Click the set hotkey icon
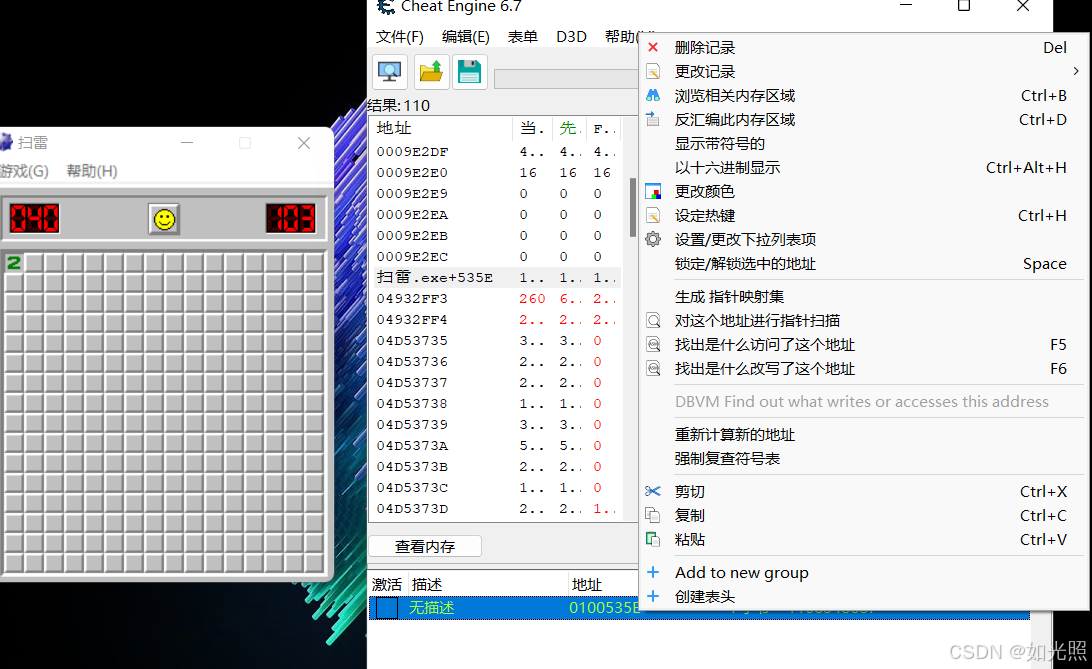This screenshot has height=669, width=1092. (x=653, y=215)
